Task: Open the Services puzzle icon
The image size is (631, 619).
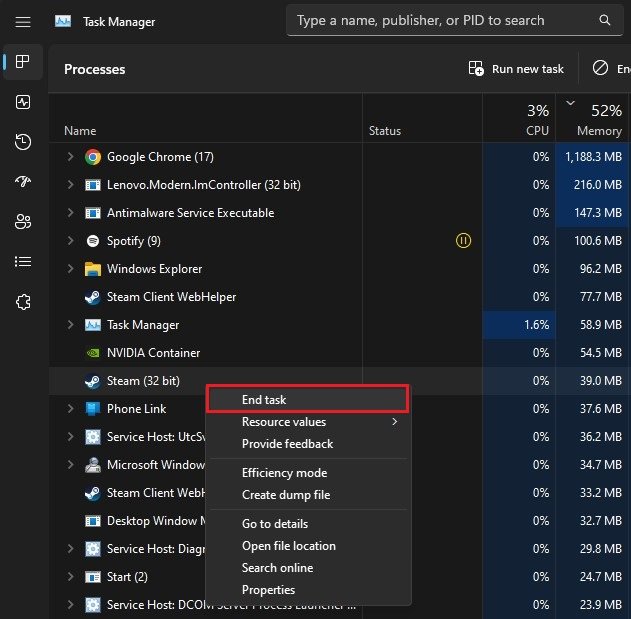Action: pos(23,302)
